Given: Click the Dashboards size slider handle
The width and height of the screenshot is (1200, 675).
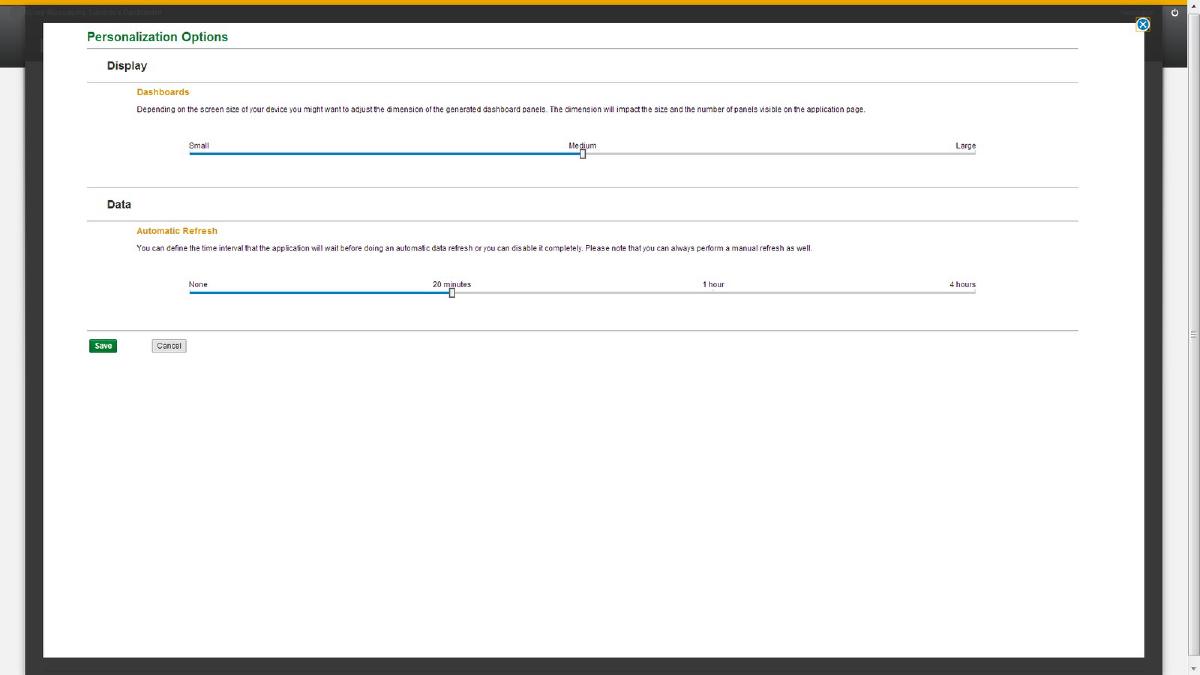Looking at the screenshot, I should (x=583, y=153).
